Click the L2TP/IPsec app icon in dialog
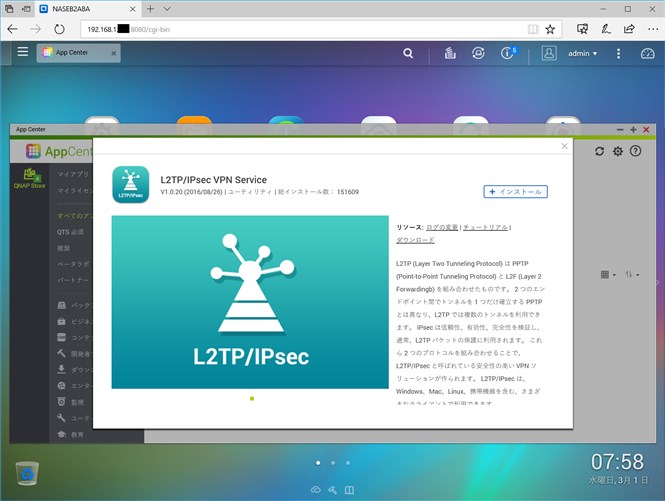This screenshot has width=665, height=501. 131,185
